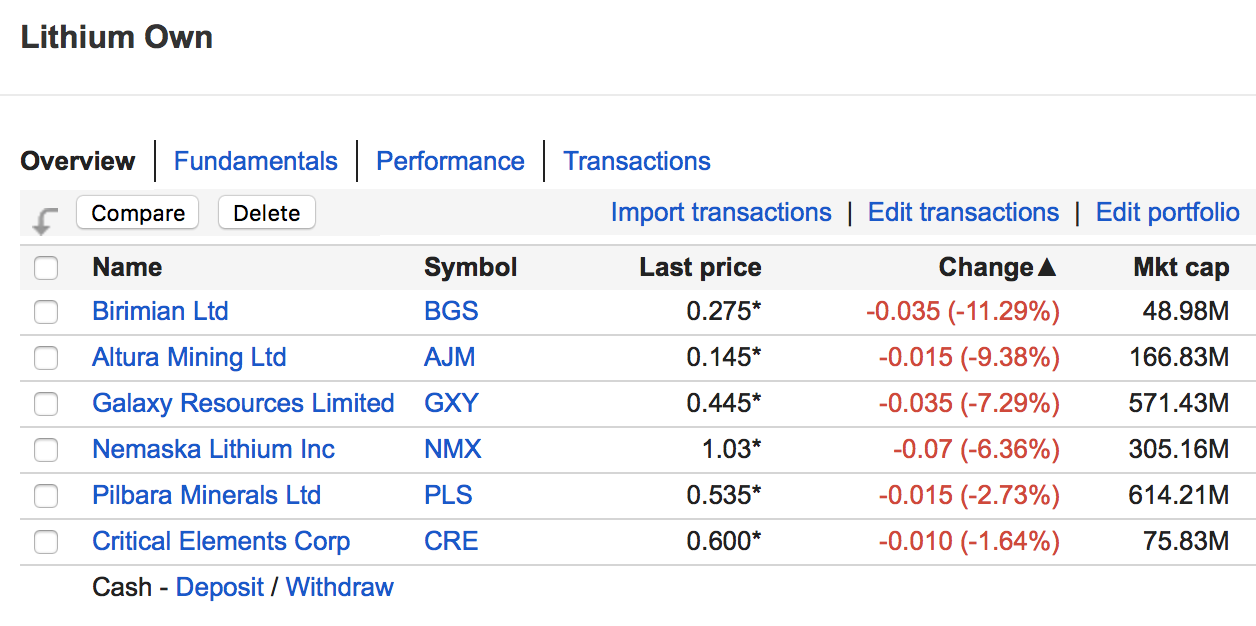Open the Import transactions link
Viewport: 1256px width, 626px height.
(x=721, y=213)
